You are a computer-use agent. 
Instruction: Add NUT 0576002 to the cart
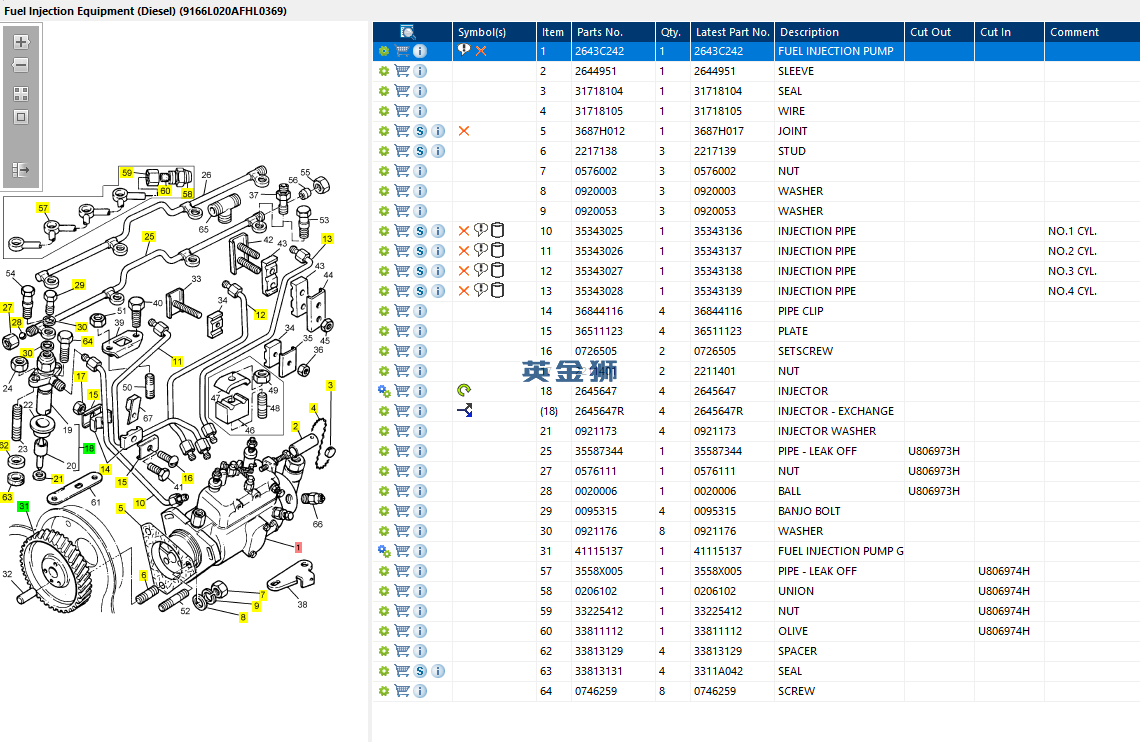(x=402, y=171)
